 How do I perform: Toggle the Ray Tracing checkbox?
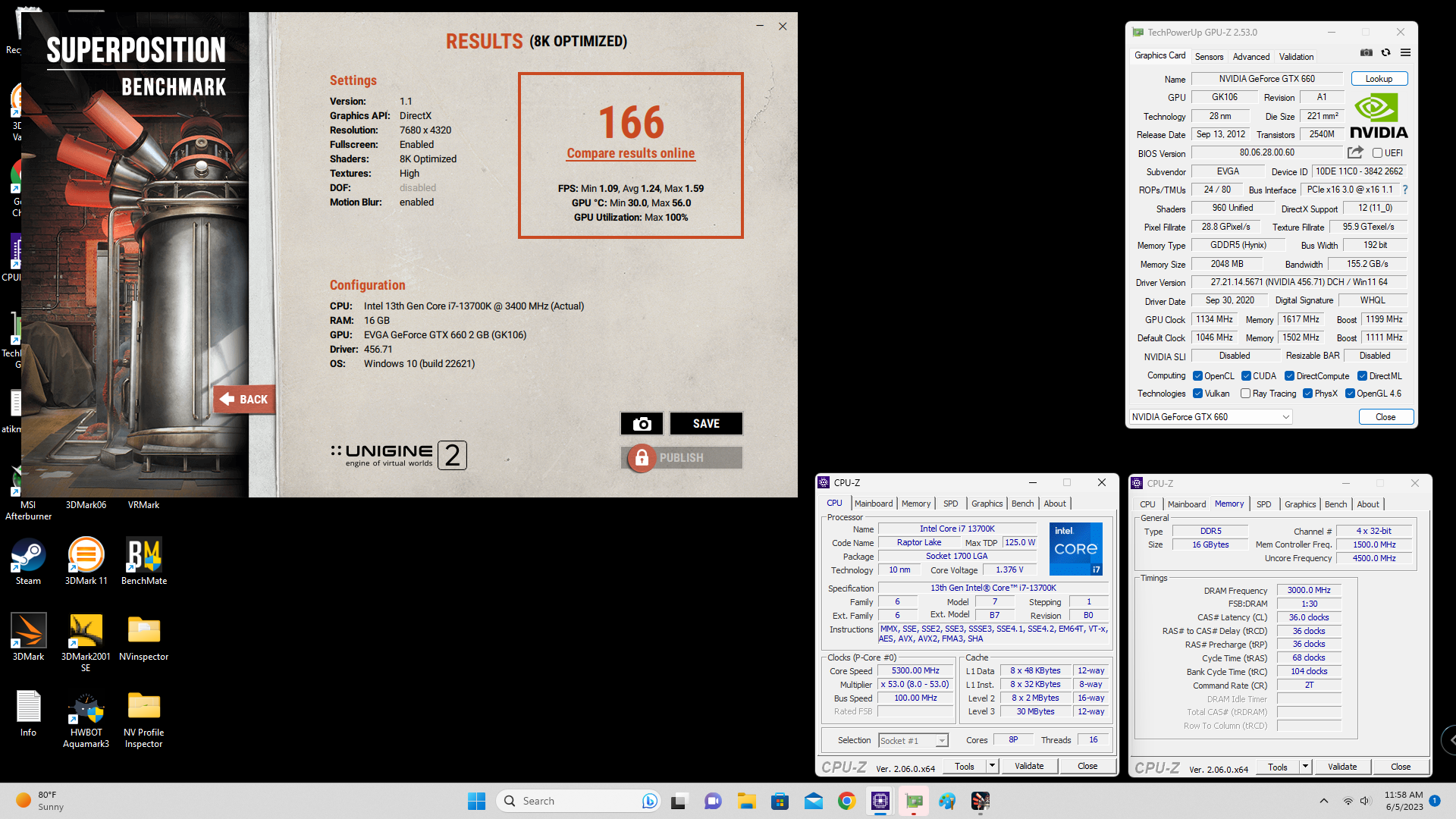point(1245,394)
